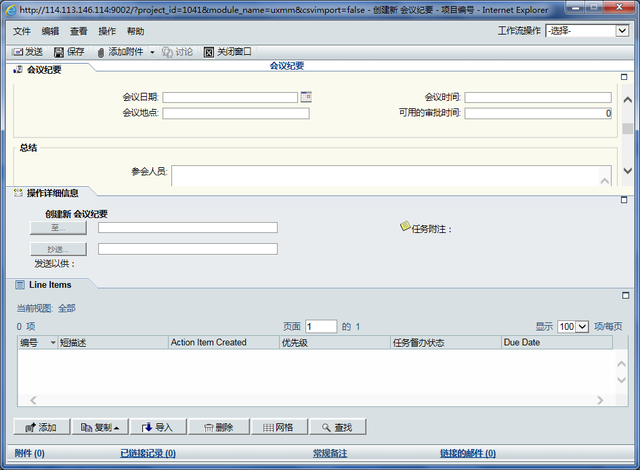Open the 操作 menu
The height and width of the screenshot is (470, 640).
pyautogui.click(x=107, y=31)
